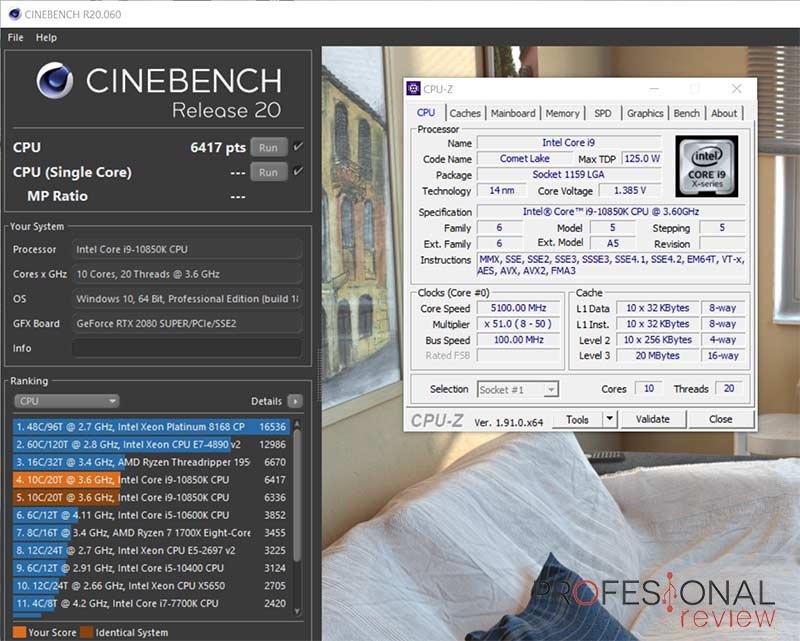800x641 pixels.
Task: Toggle the CPU (Single Core) test checkbox
Action: point(298,171)
